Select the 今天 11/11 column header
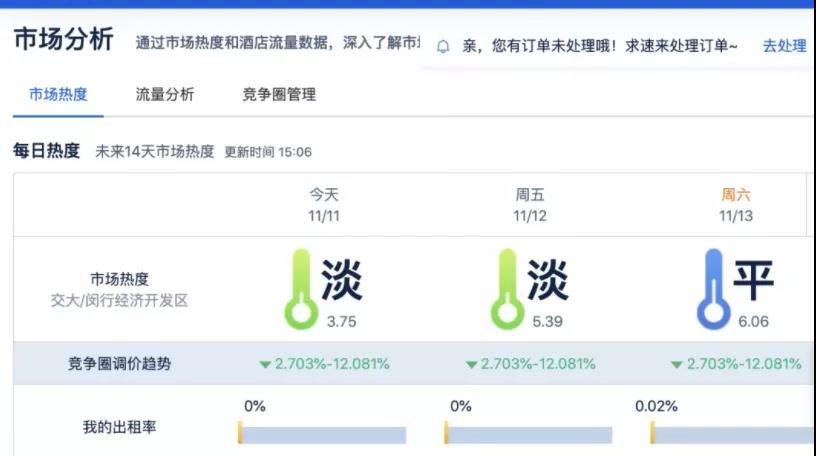The width and height of the screenshot is (816, 456). pyautogui.click(x=324, y=205)
